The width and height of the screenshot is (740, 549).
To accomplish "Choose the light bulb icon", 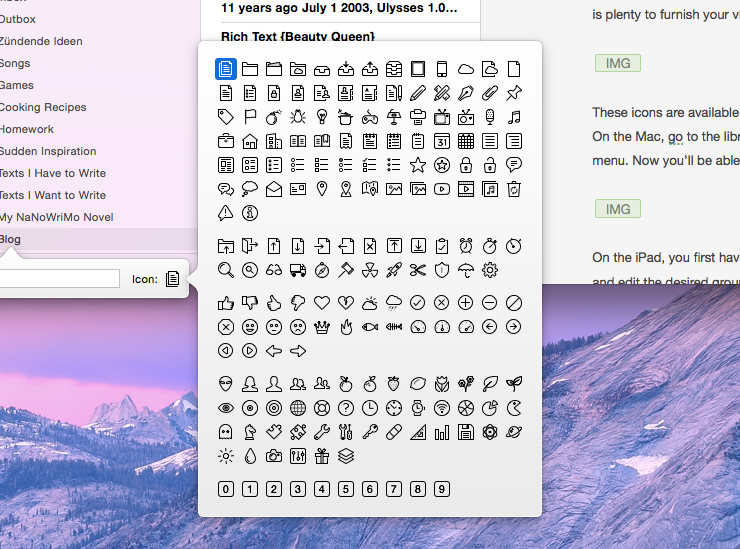I will [322, 117].
